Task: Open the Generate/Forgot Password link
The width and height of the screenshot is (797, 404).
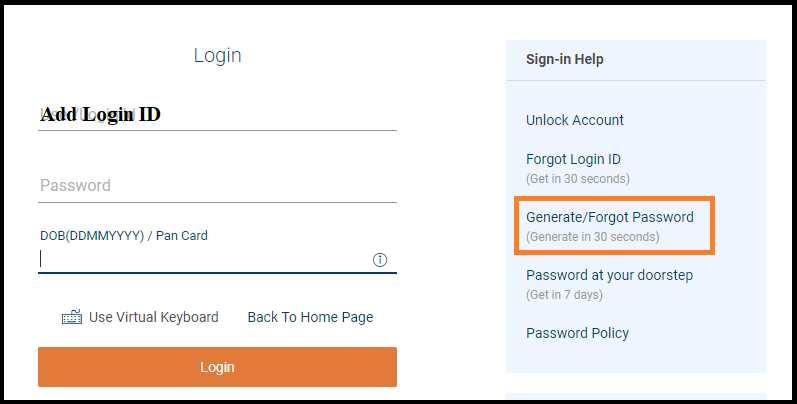Action: point(610,217)
